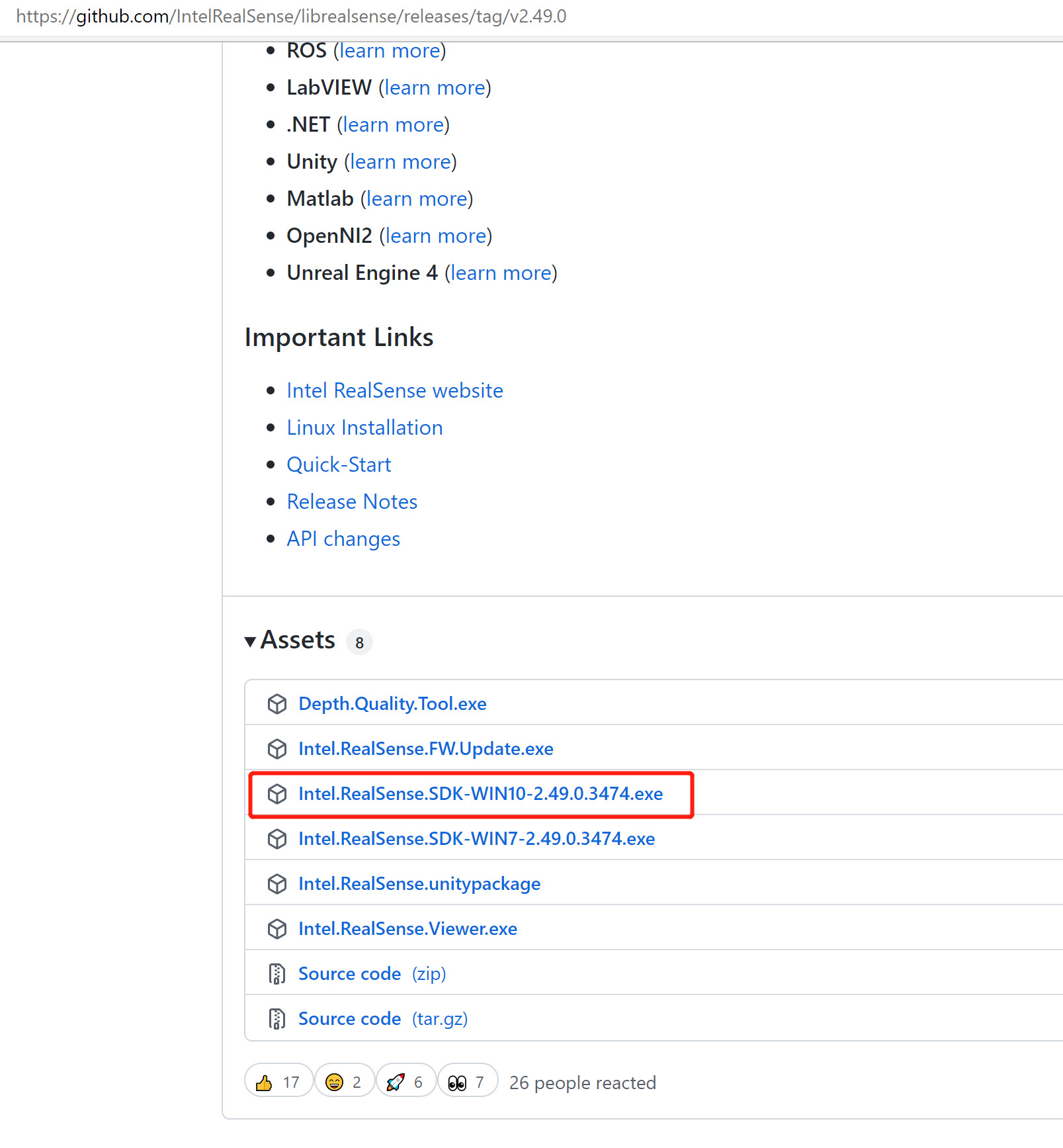The image size is (1063, 1148).
Task: Click the archive icon beside Source code (tar.gz)
Action: [277, 1019]
